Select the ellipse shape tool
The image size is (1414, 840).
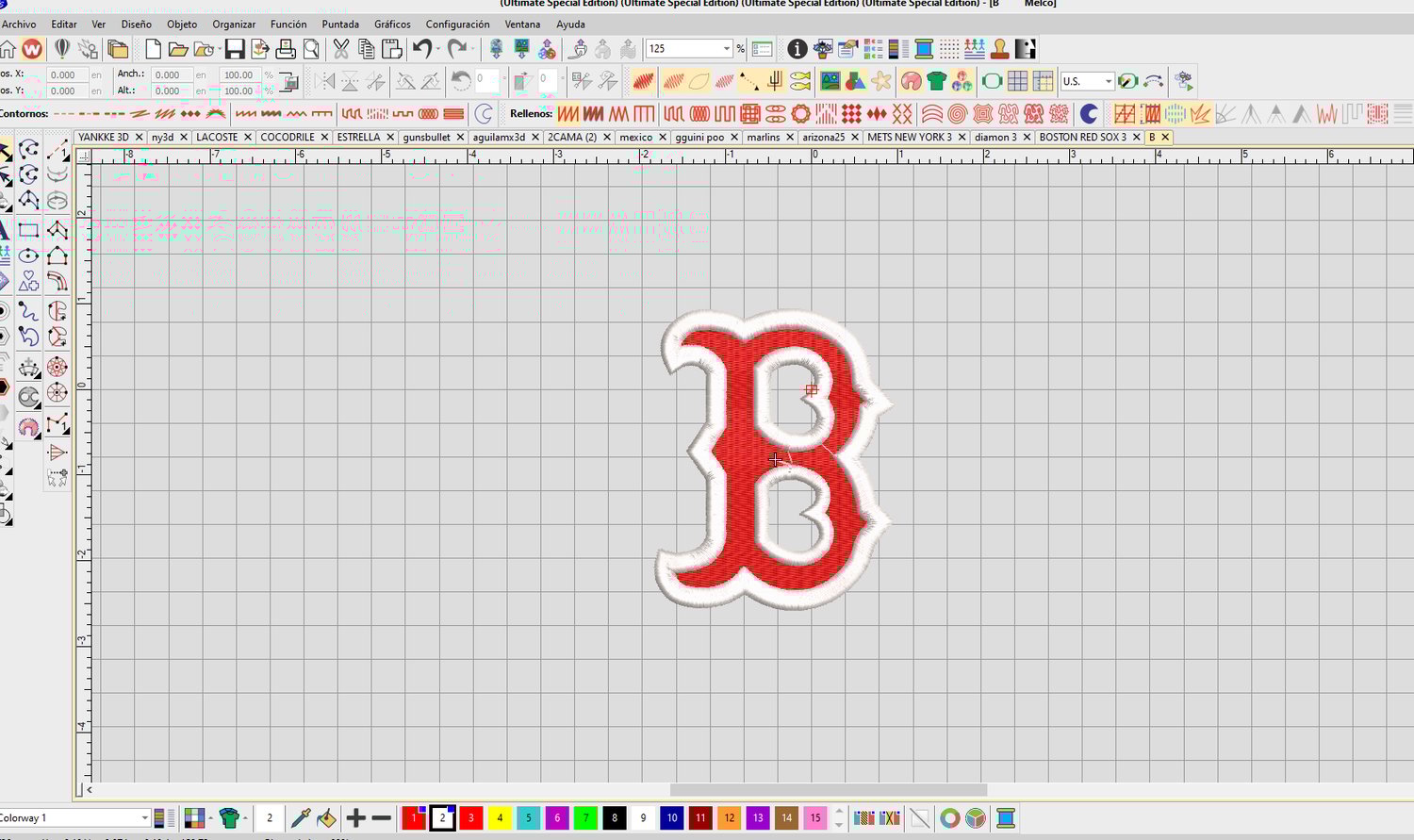[29, 255]
